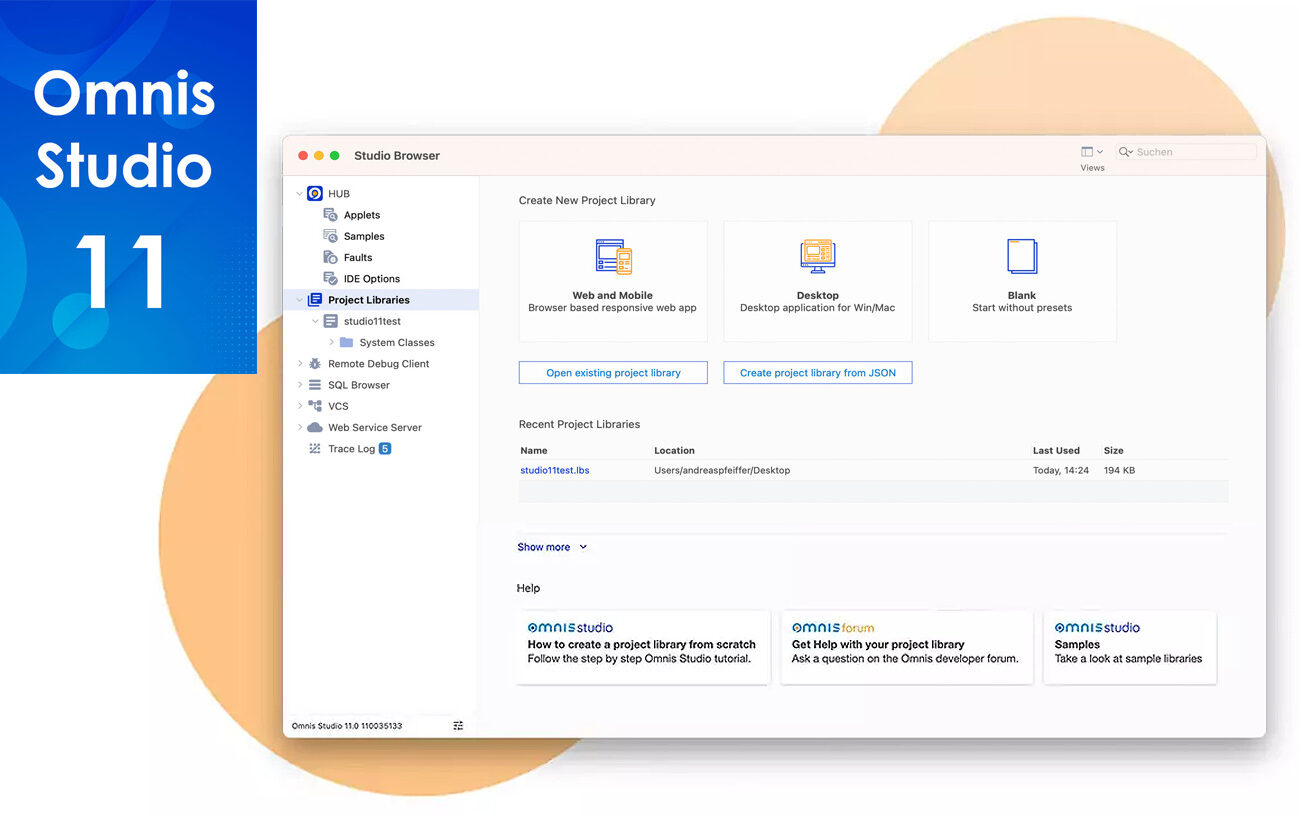Viewport: 1300px width, 818px height.
Task: Click the Views layout icon
Action: coord(1087,152)
